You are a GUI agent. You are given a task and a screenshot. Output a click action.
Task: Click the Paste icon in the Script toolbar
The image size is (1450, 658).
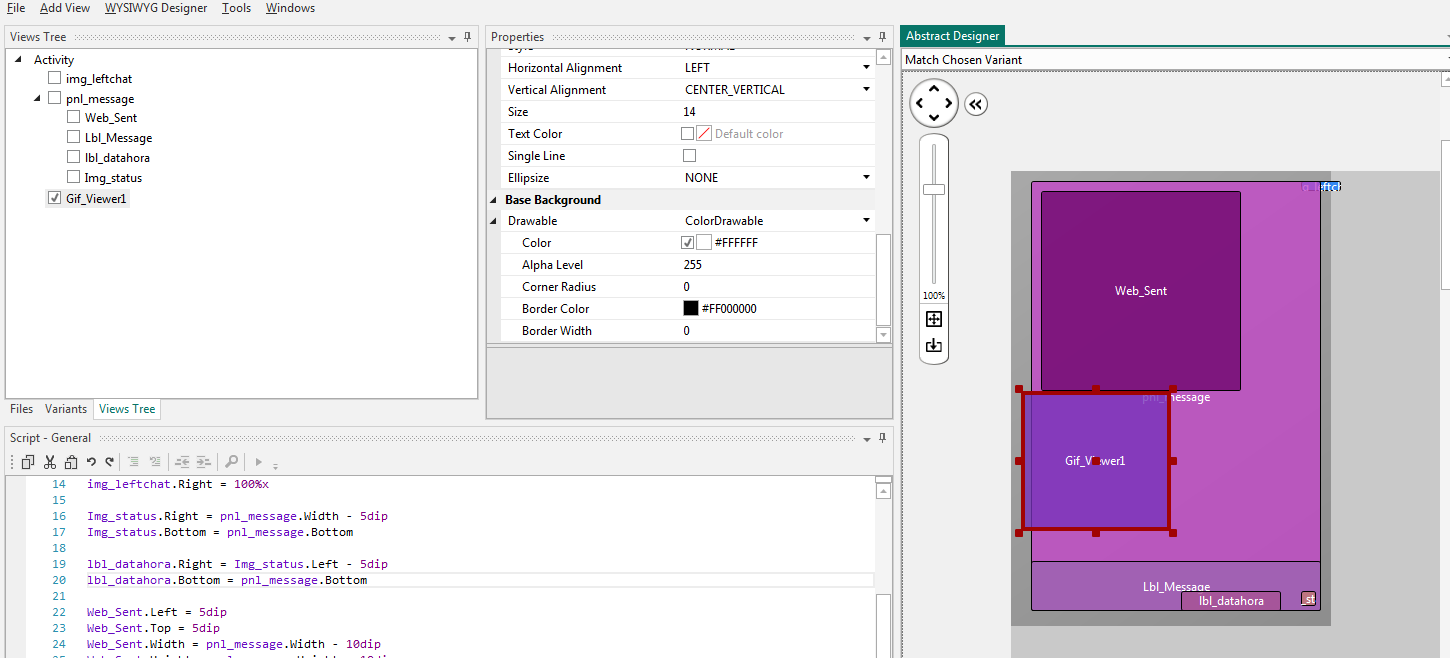click(71, 462)
